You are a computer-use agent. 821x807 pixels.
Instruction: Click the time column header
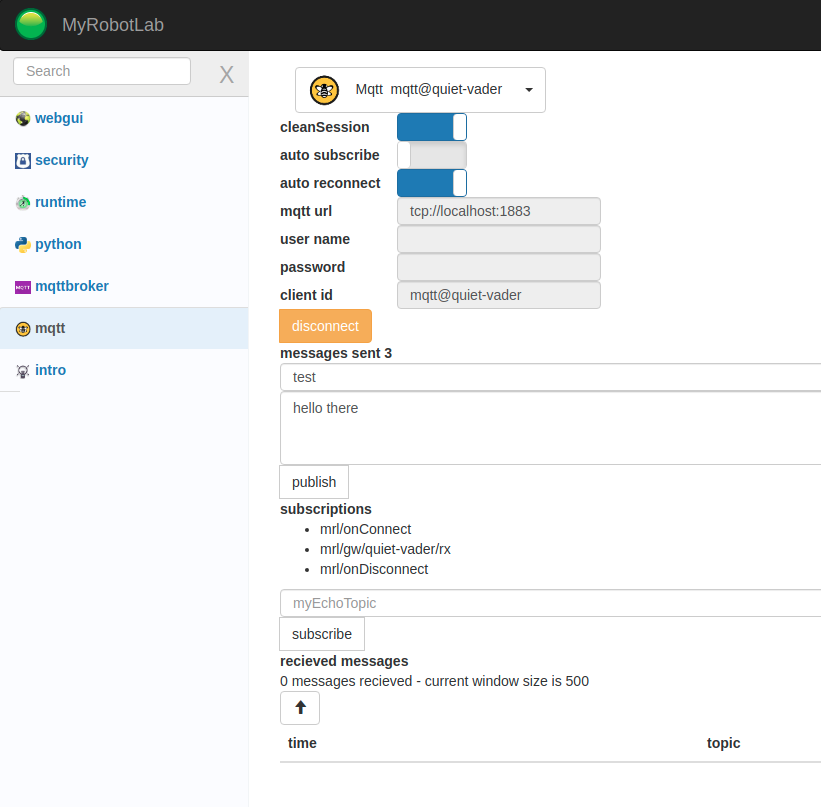pos(302,743)
